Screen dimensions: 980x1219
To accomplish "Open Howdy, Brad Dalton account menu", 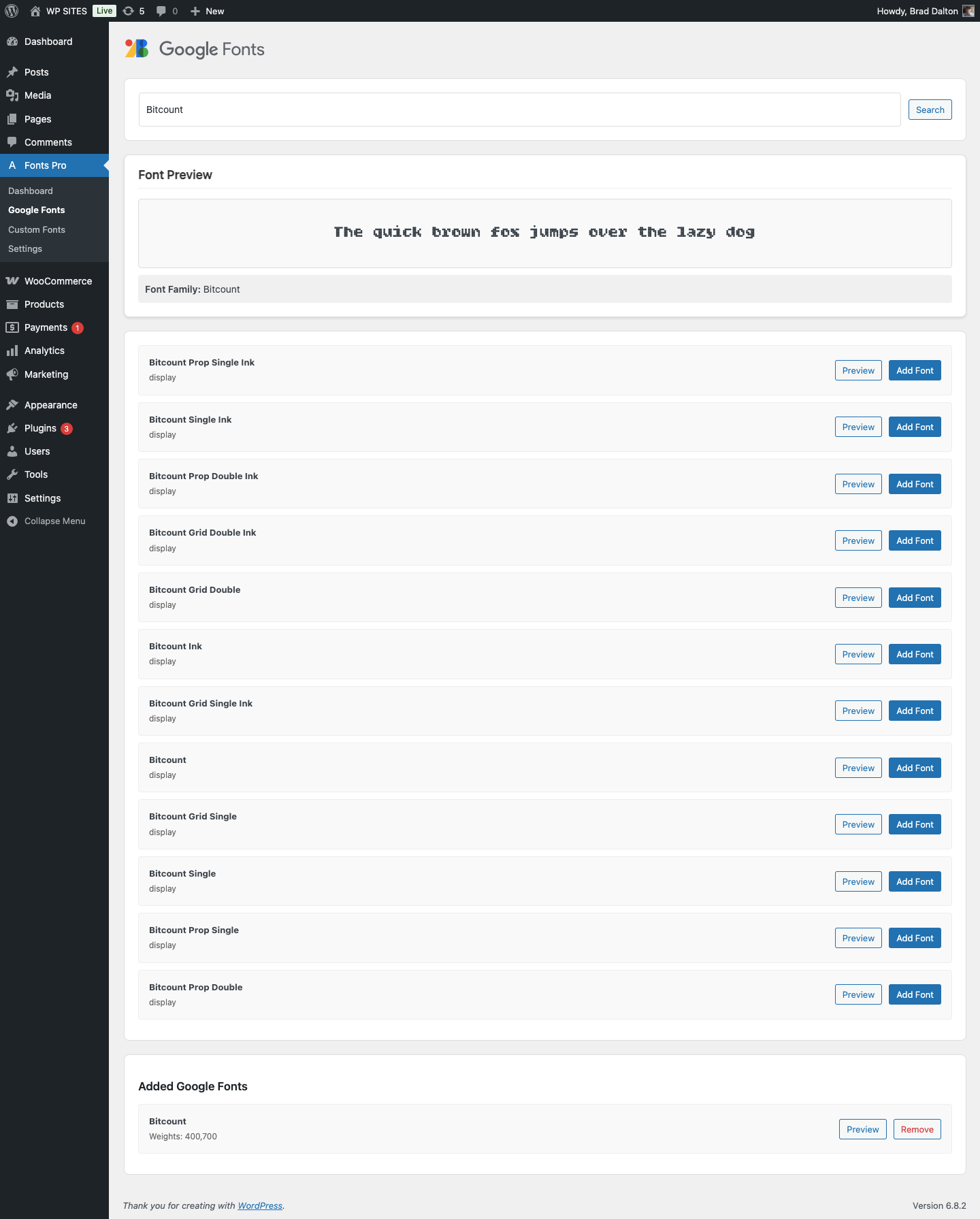I will [x=917, y=11].
